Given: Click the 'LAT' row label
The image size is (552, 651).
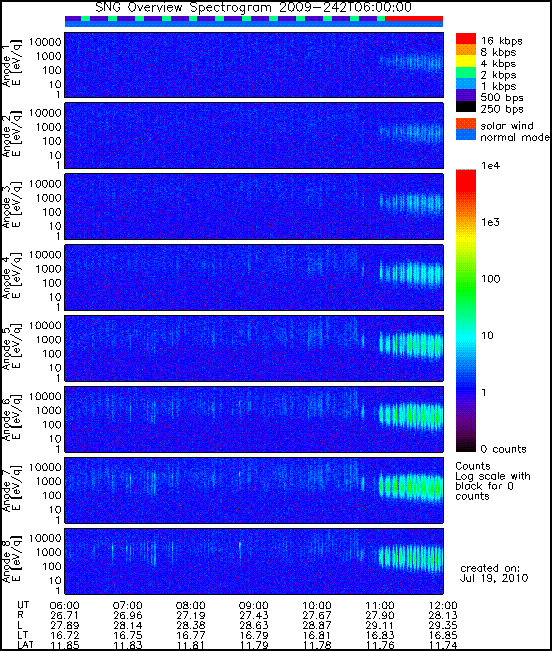Looking at the screenshot, I should (x=25, y=645).
